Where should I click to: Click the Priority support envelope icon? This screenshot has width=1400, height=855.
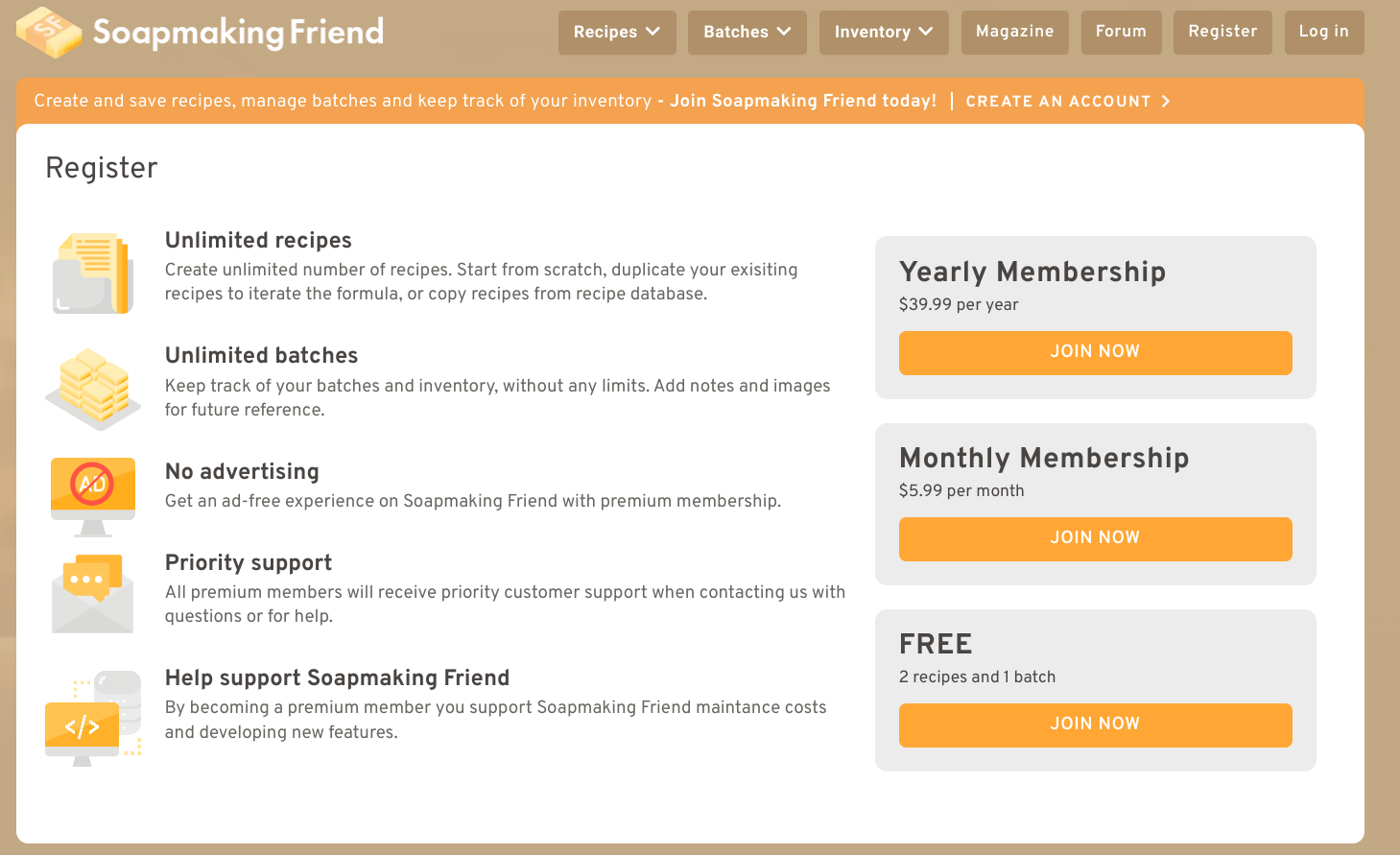pos(92,594)
